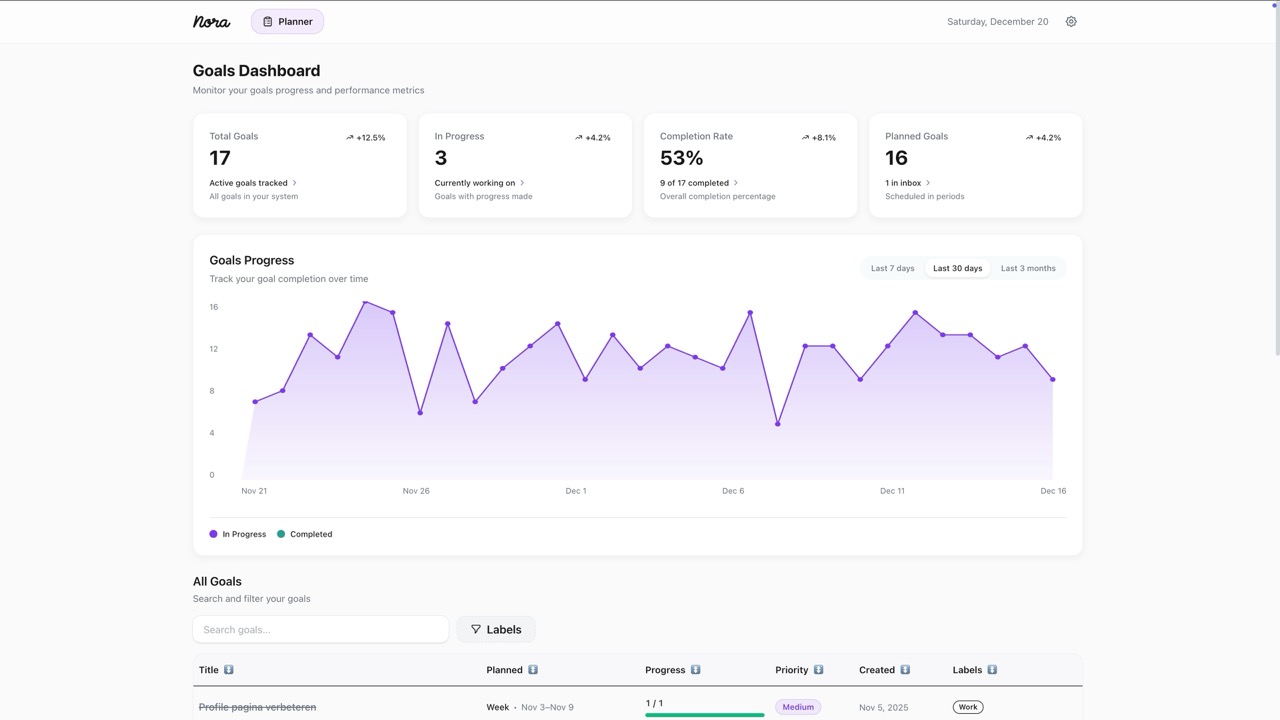
Task: Toggle the In Progress legend series
Action: pyautogui.click(x=238, y=534)
